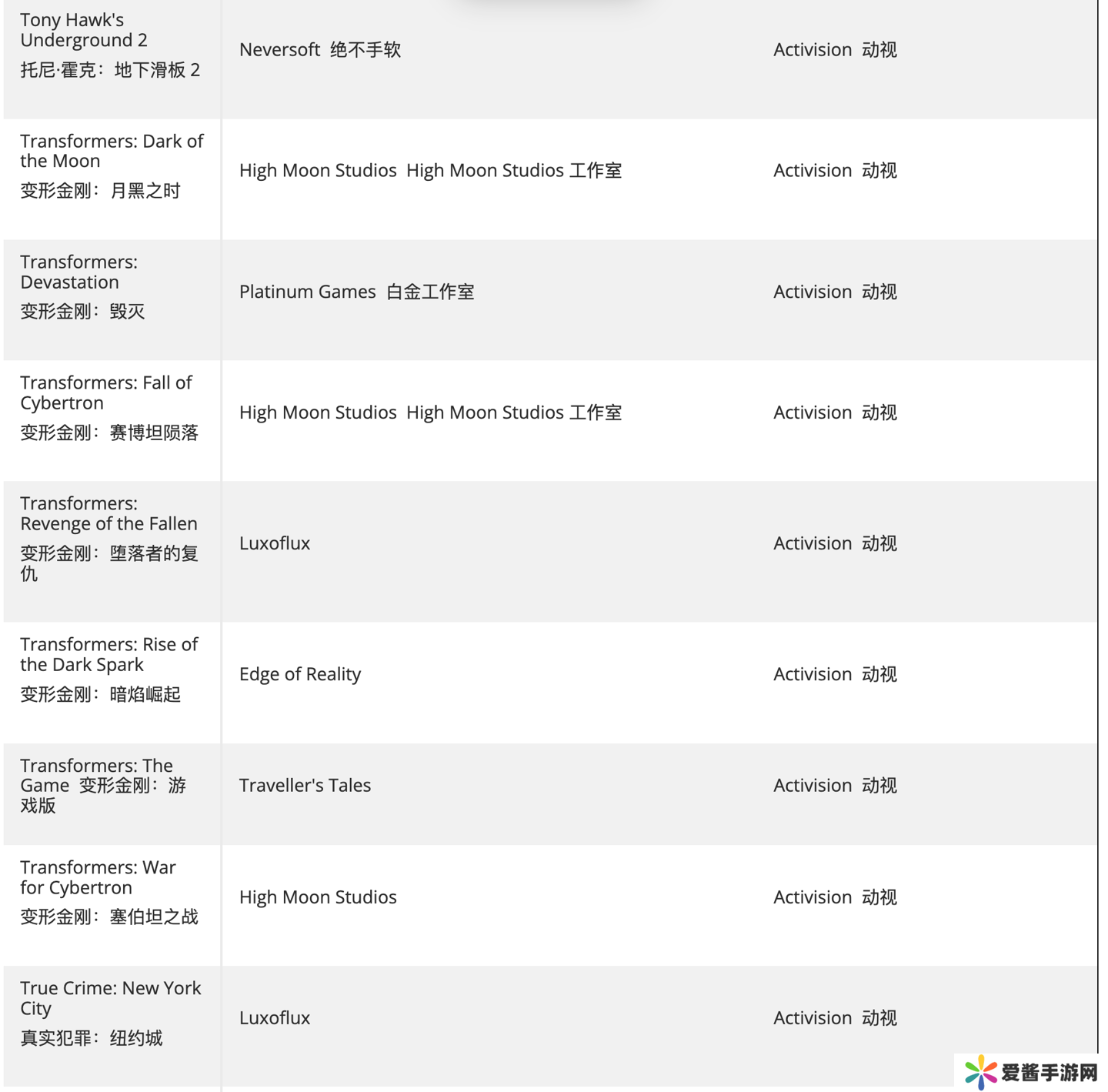Select Transformers: War for Cybertron title
1108x1092 pixels.
click(x=98, y=877)
